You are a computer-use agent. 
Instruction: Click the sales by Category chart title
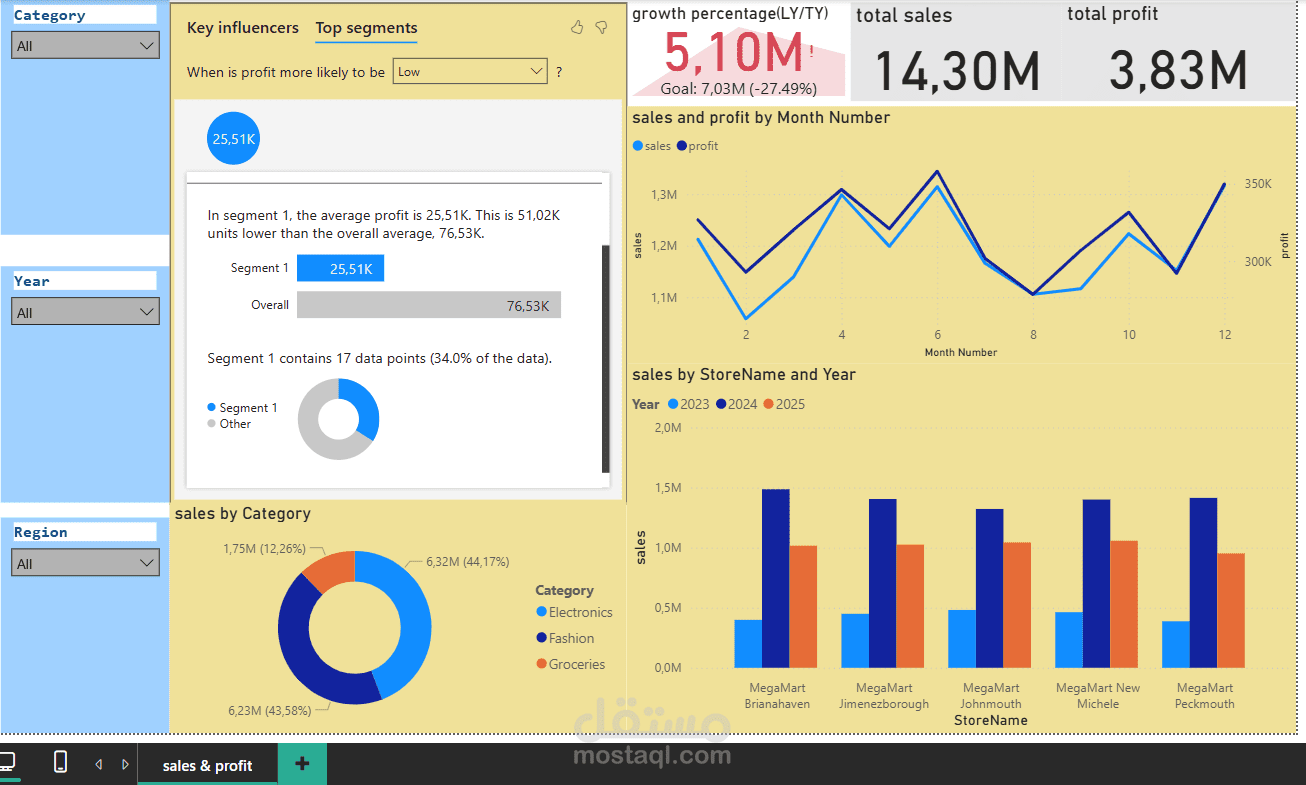tap(243, 513)
